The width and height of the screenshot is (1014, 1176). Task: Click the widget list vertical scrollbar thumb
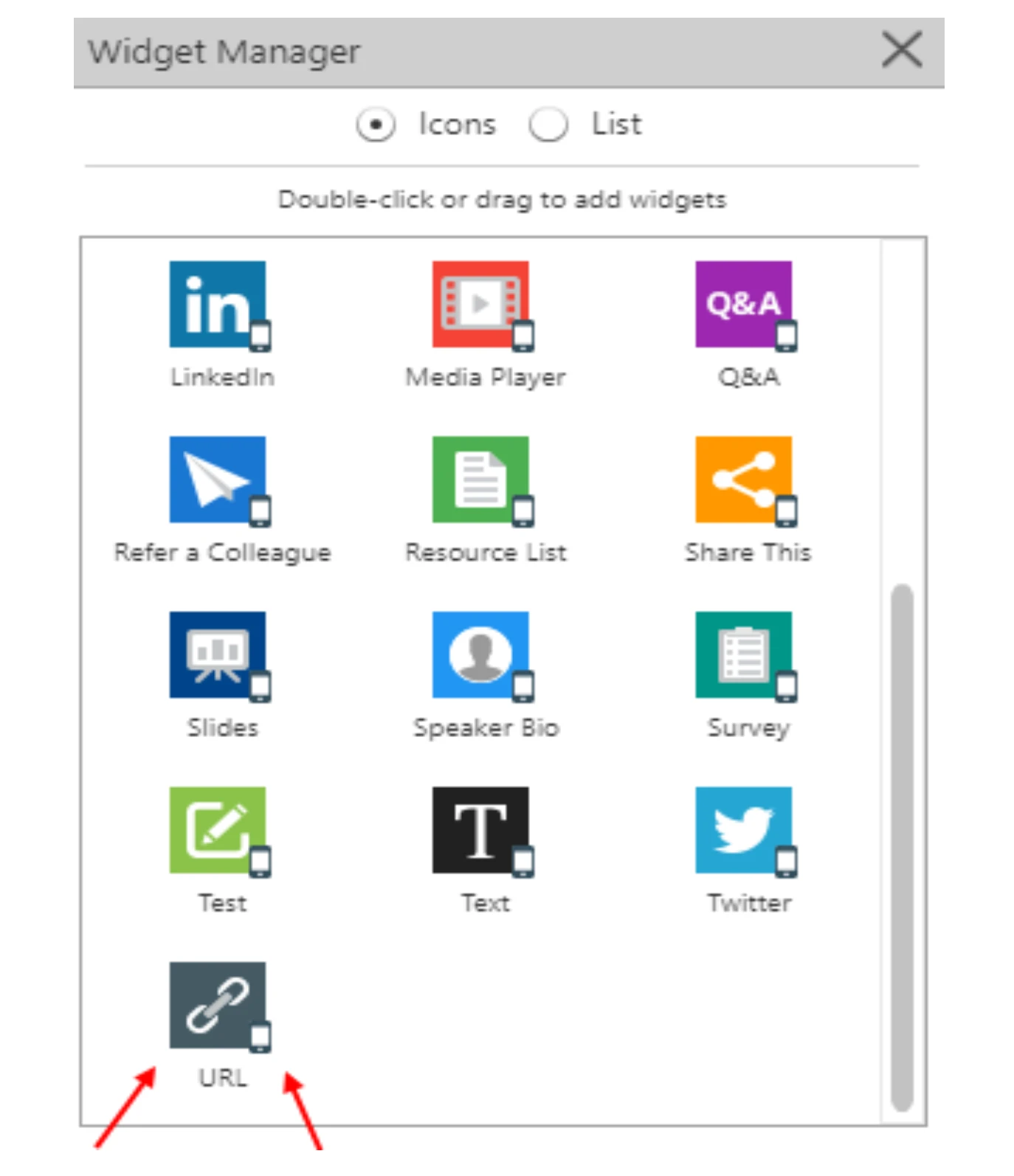tap(902, 847)
